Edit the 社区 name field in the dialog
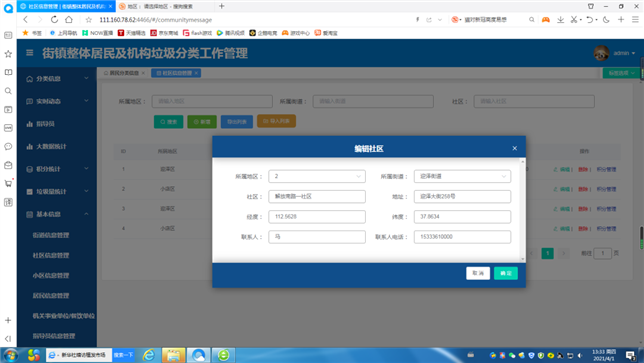The image size is (644, 363). 317,196
